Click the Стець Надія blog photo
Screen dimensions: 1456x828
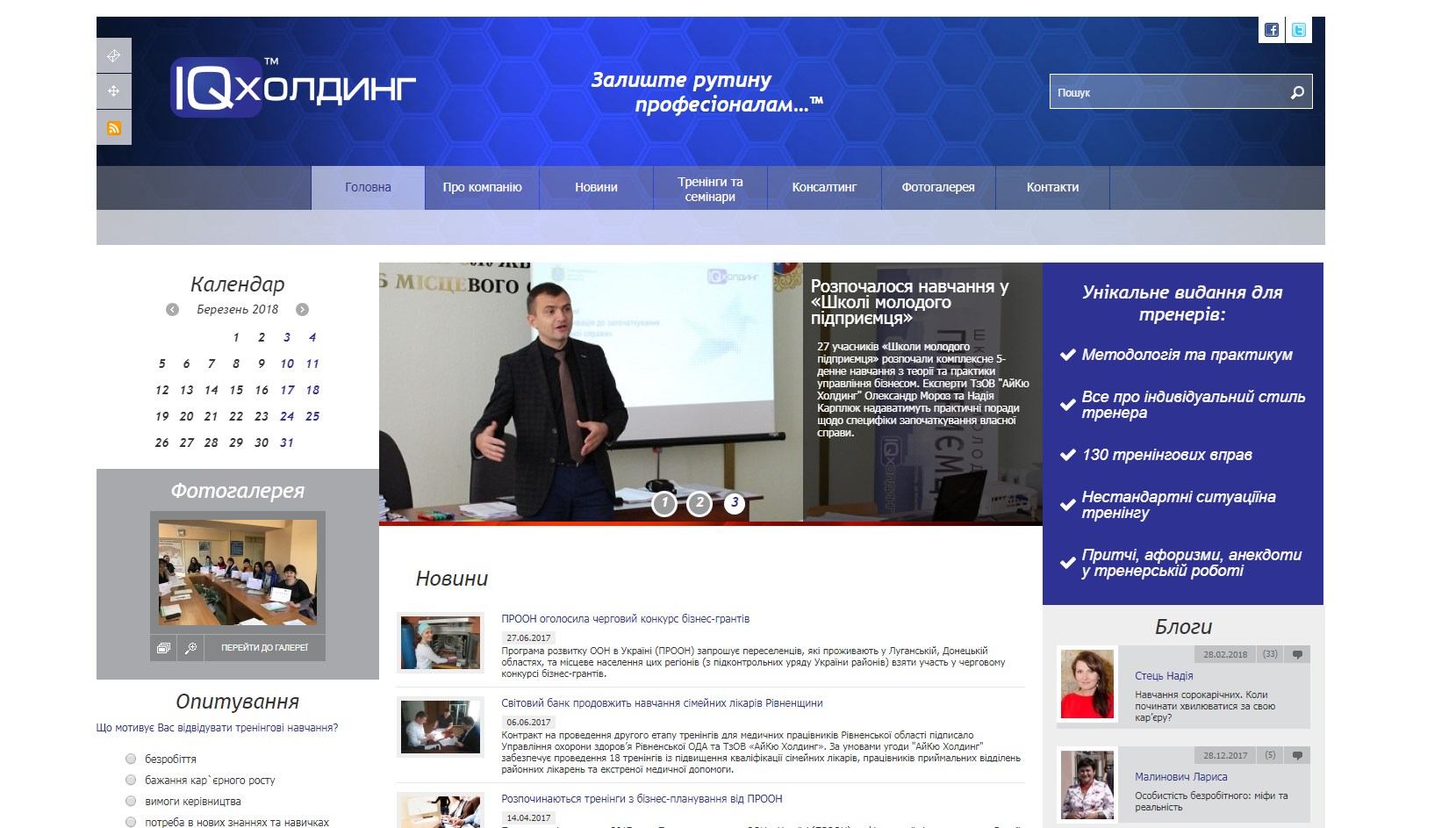pyautogui.click(x=1087, y=685)
